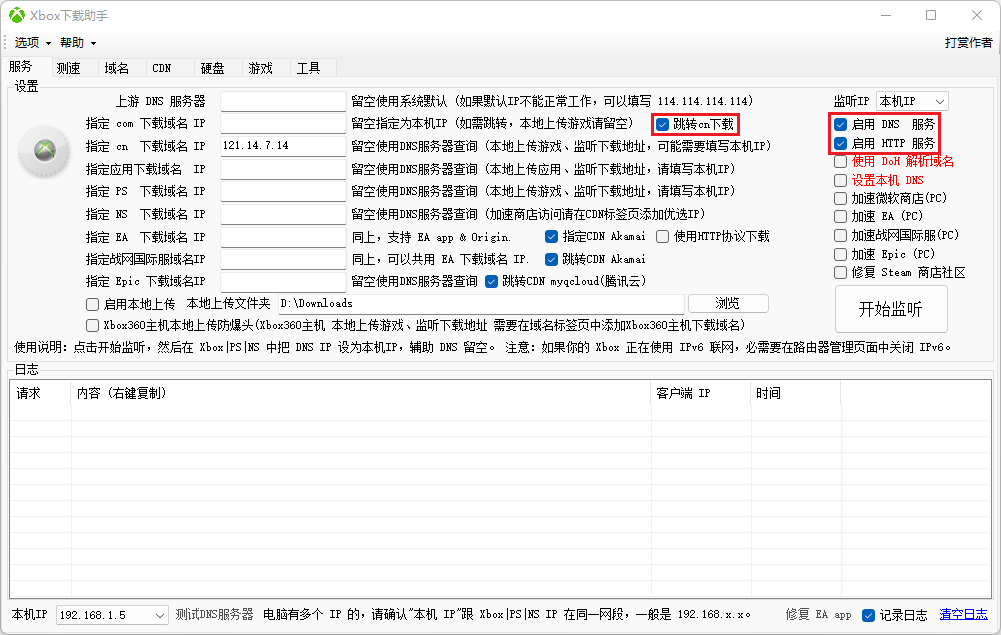The height and width of the screenshot is (635, 1001).
Task: Enable 设置本机 DNS checkbox
Action: point(841,181)
